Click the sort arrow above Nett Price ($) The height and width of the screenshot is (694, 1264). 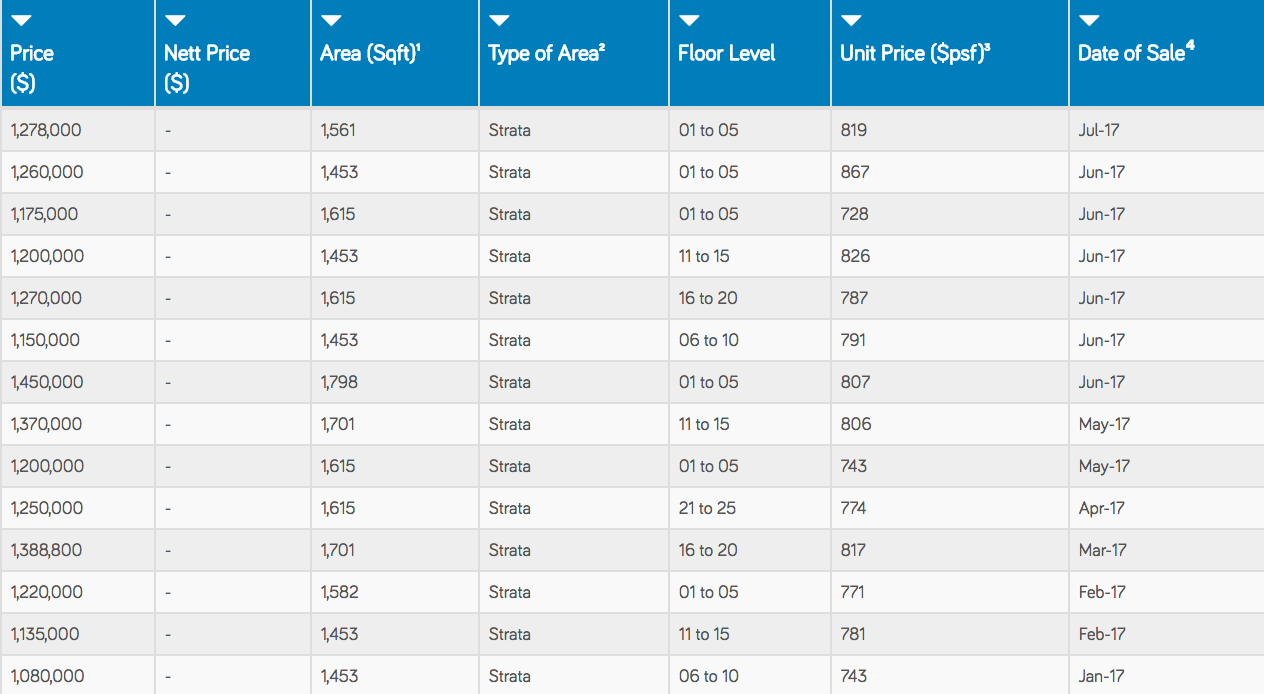pyautogui.click(x=176, y=21)
